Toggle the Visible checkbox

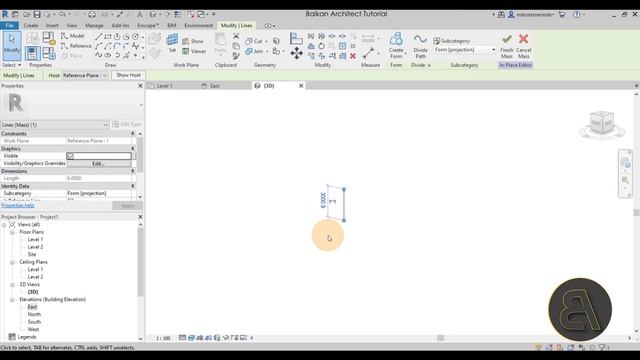tap(70, 156)
